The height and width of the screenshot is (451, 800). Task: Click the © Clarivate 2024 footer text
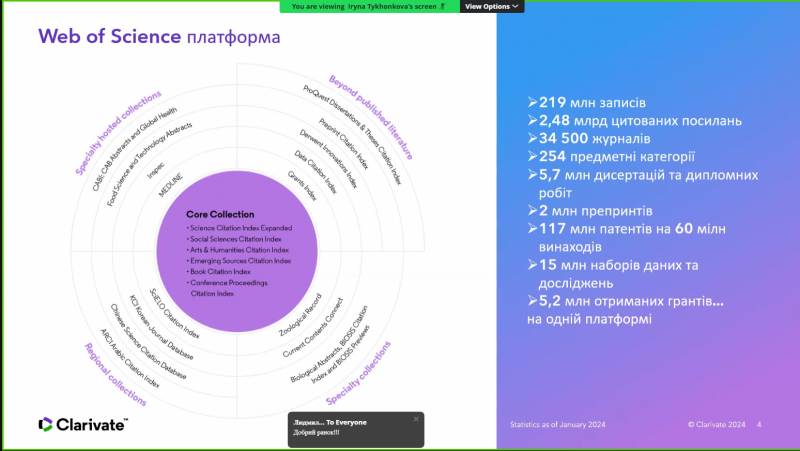[x=716, y=424]
